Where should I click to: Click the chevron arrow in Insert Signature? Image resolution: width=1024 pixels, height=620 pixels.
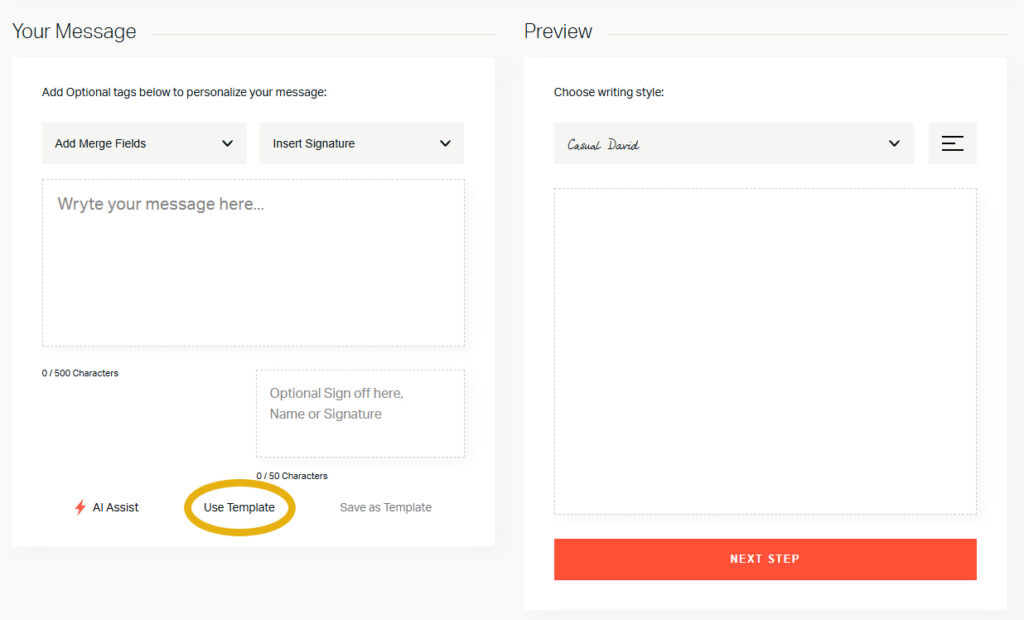pos(445,143)
